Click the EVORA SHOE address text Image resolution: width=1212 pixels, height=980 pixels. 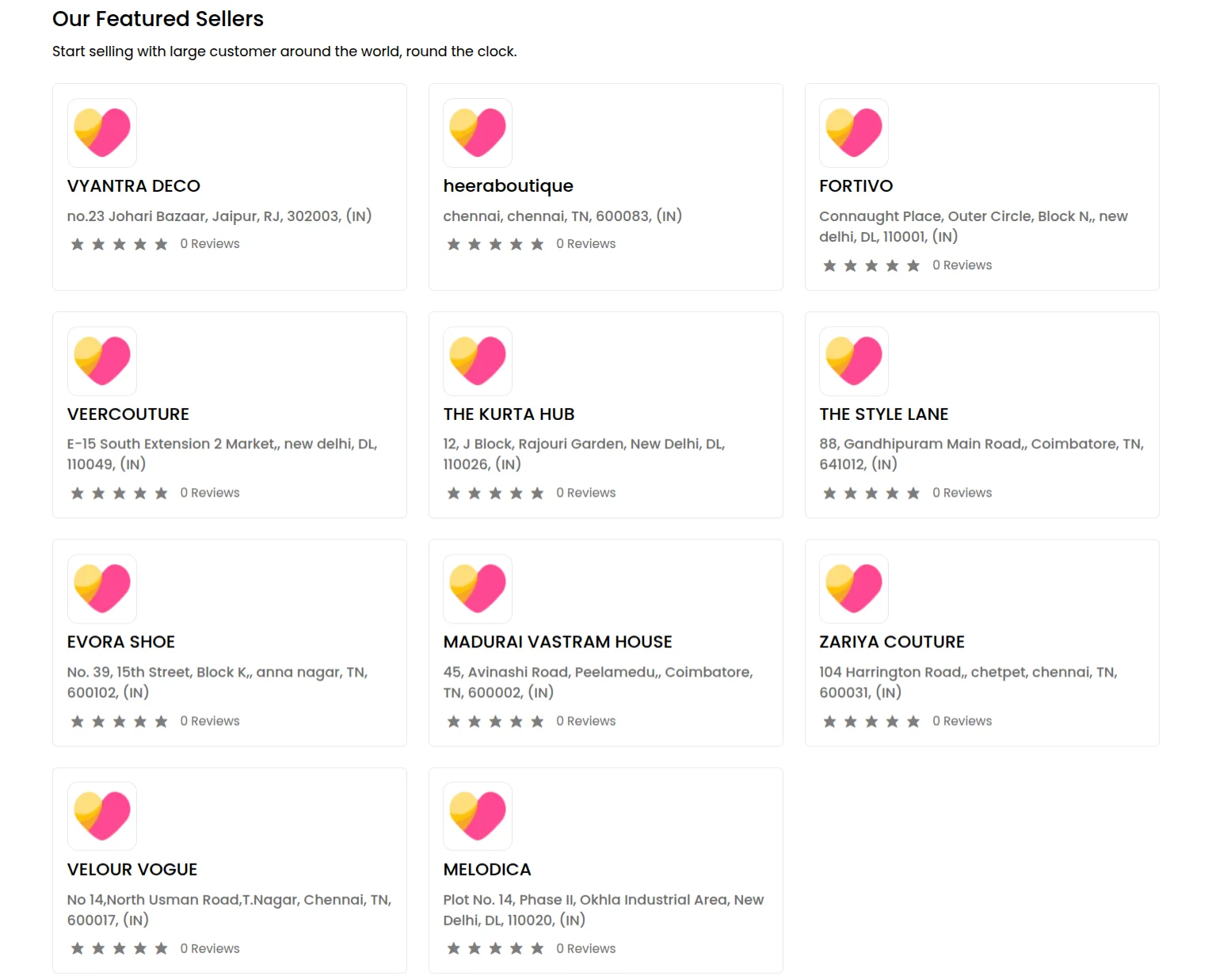217,682
